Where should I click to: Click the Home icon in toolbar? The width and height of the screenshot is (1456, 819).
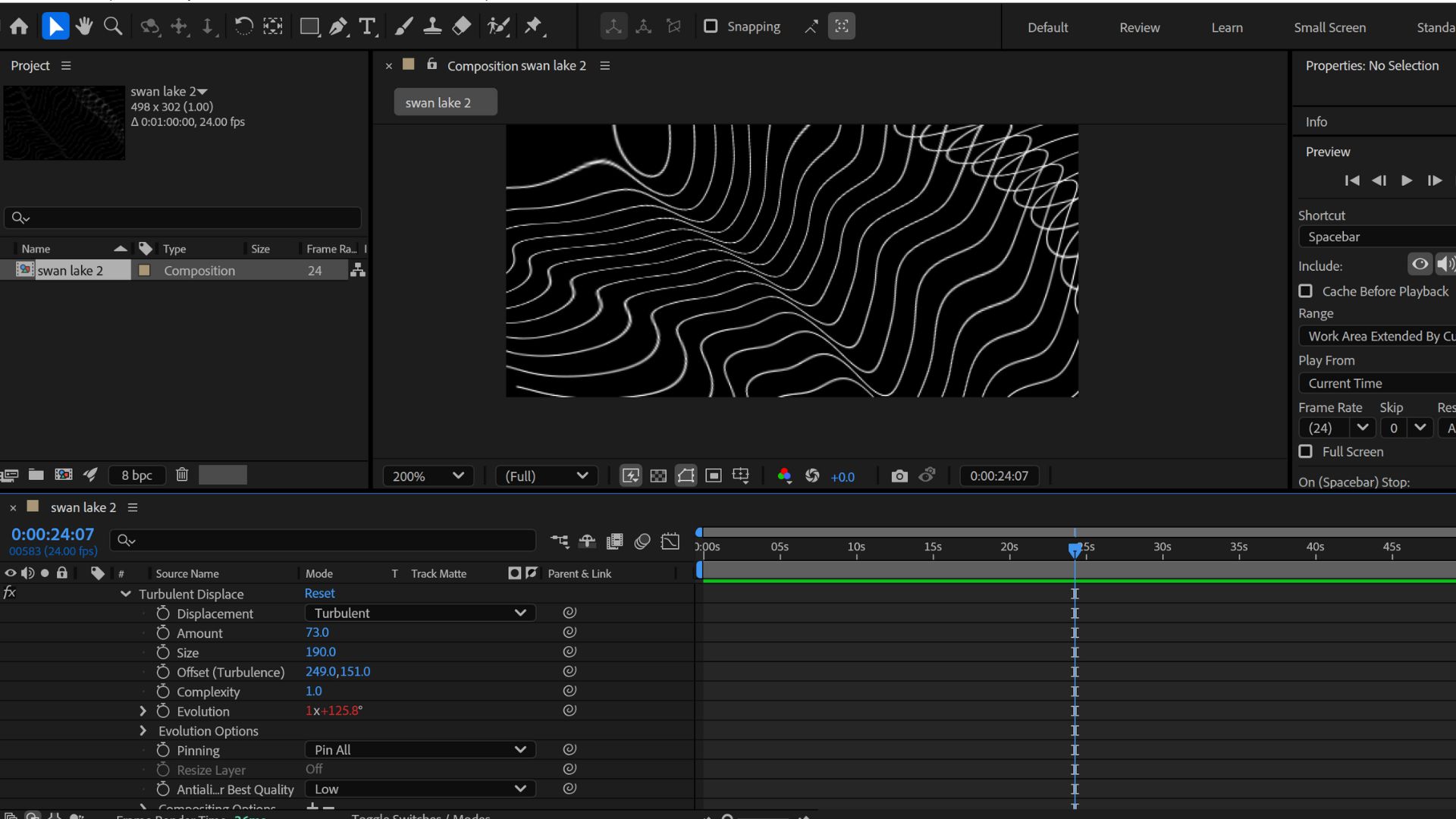19,27
